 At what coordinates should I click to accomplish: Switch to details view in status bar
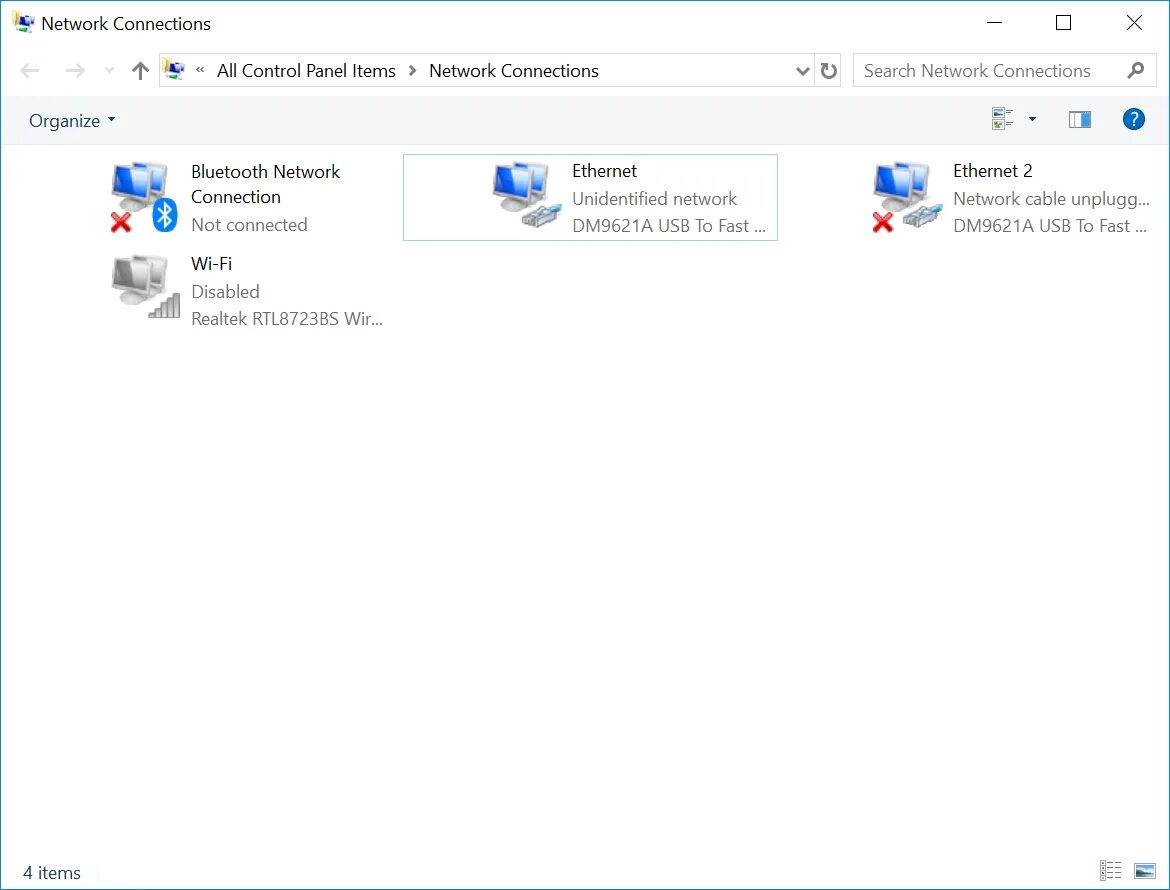coord(1110,870)
